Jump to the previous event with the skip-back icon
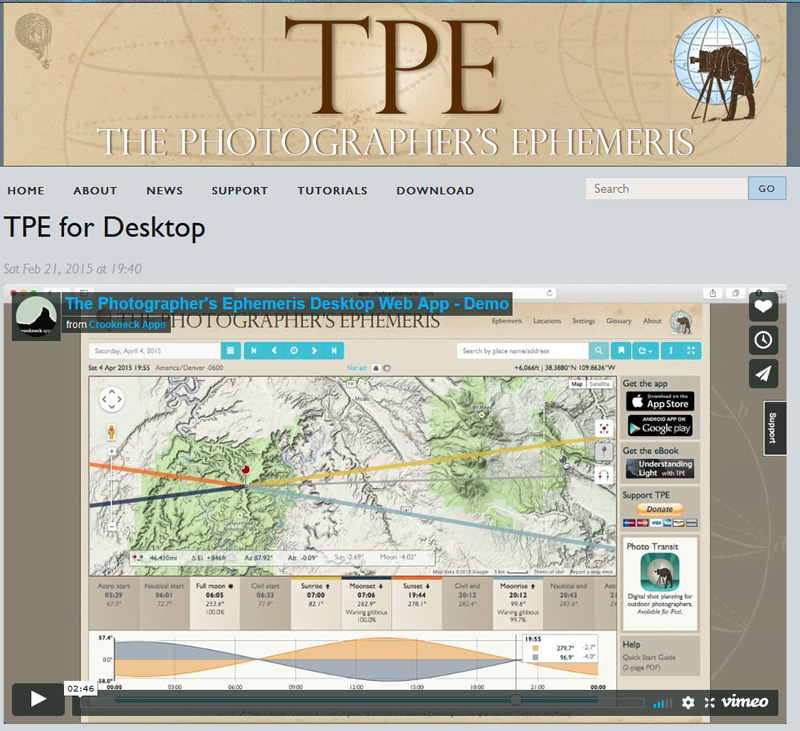The image size is (800, 731). (x=254, y=350)
